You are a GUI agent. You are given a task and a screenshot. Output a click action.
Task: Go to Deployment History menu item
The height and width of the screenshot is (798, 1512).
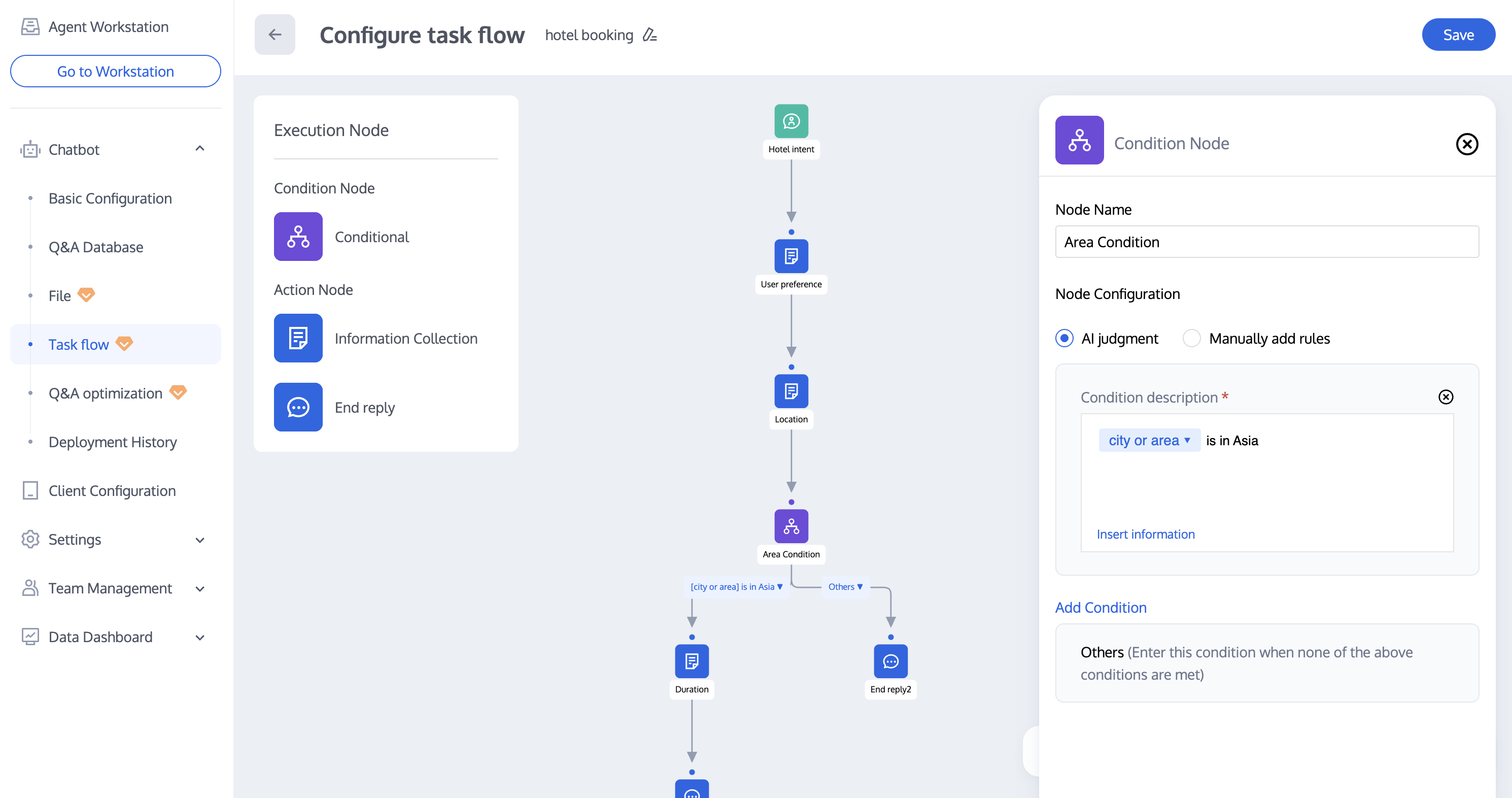(x=112, y=442)
